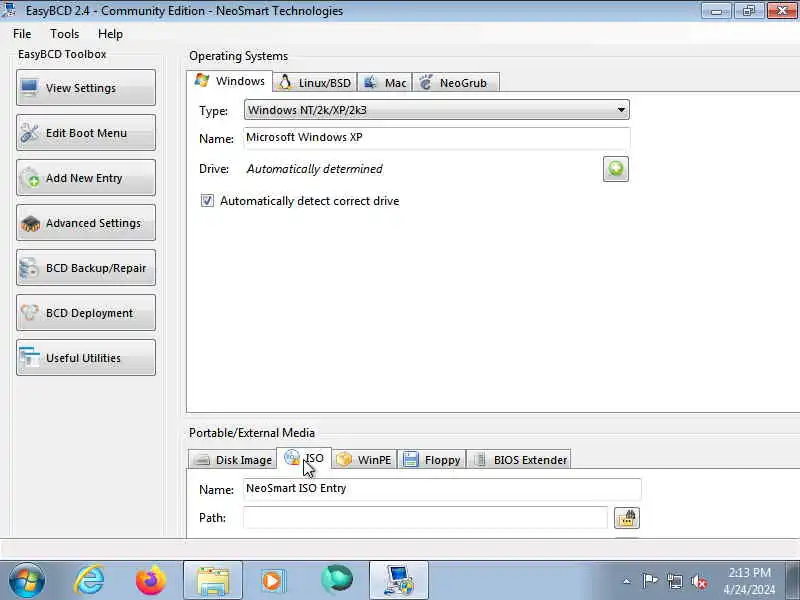Click the monitor icon on View Settings
Viewport: 800px width, 600px height.
(29, 88)
